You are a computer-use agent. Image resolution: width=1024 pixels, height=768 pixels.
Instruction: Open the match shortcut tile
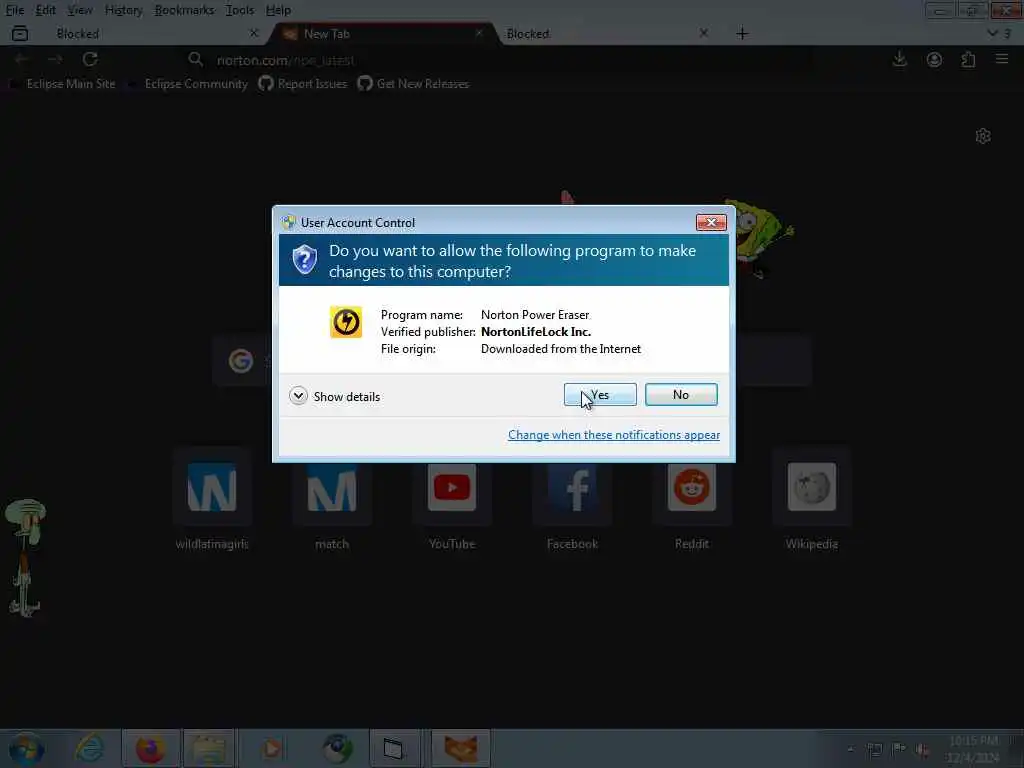point(332,500)
